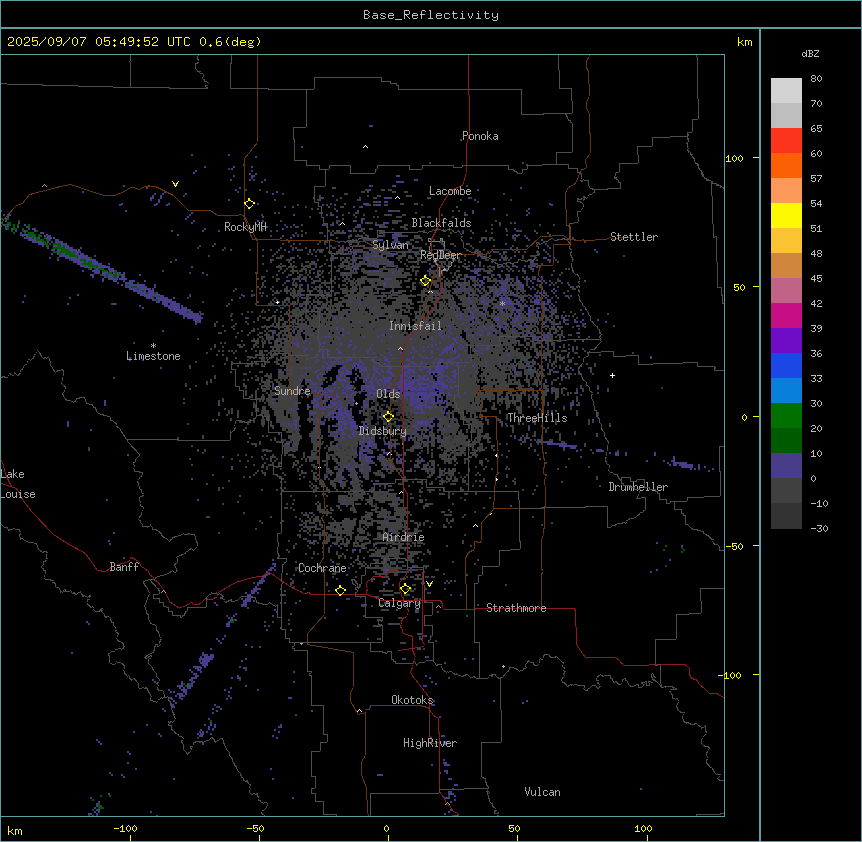Image resolution: width=862 pixels, height=842 pixels.
Task: Click the Cochrane label
Action: (x=322, y=568)
